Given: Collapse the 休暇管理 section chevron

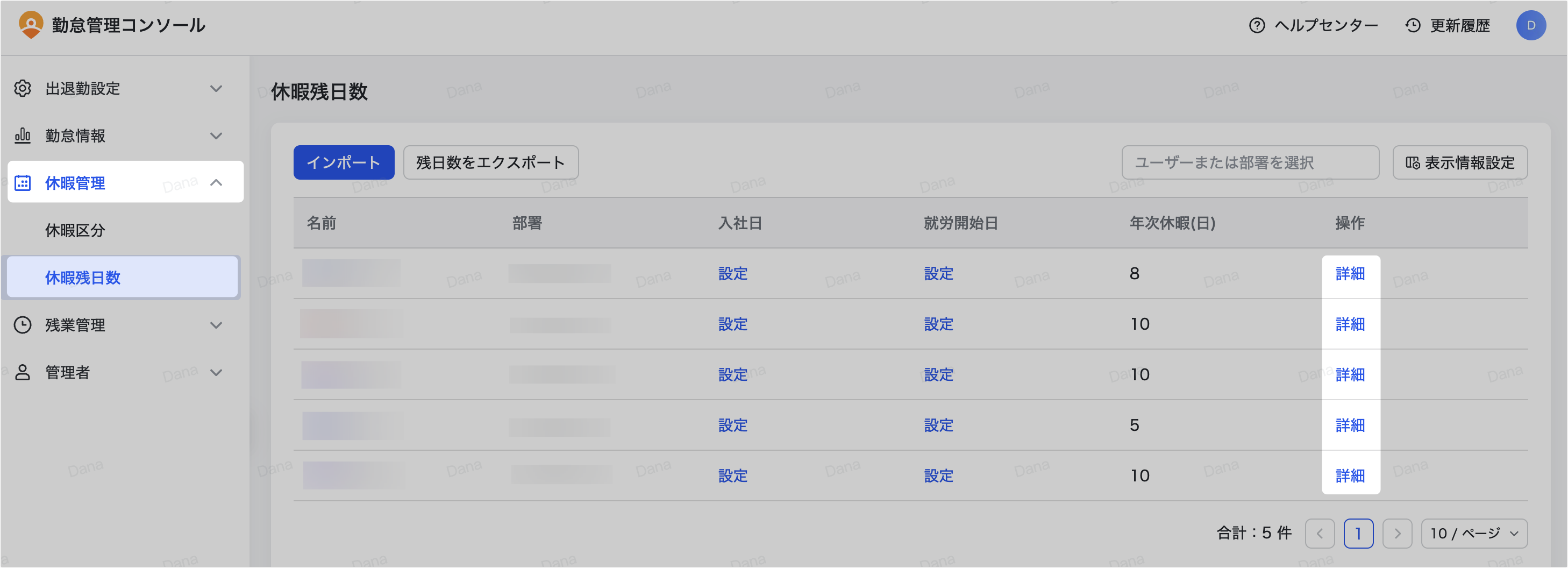Looking at the screenshot, I should tap(216, 183).
